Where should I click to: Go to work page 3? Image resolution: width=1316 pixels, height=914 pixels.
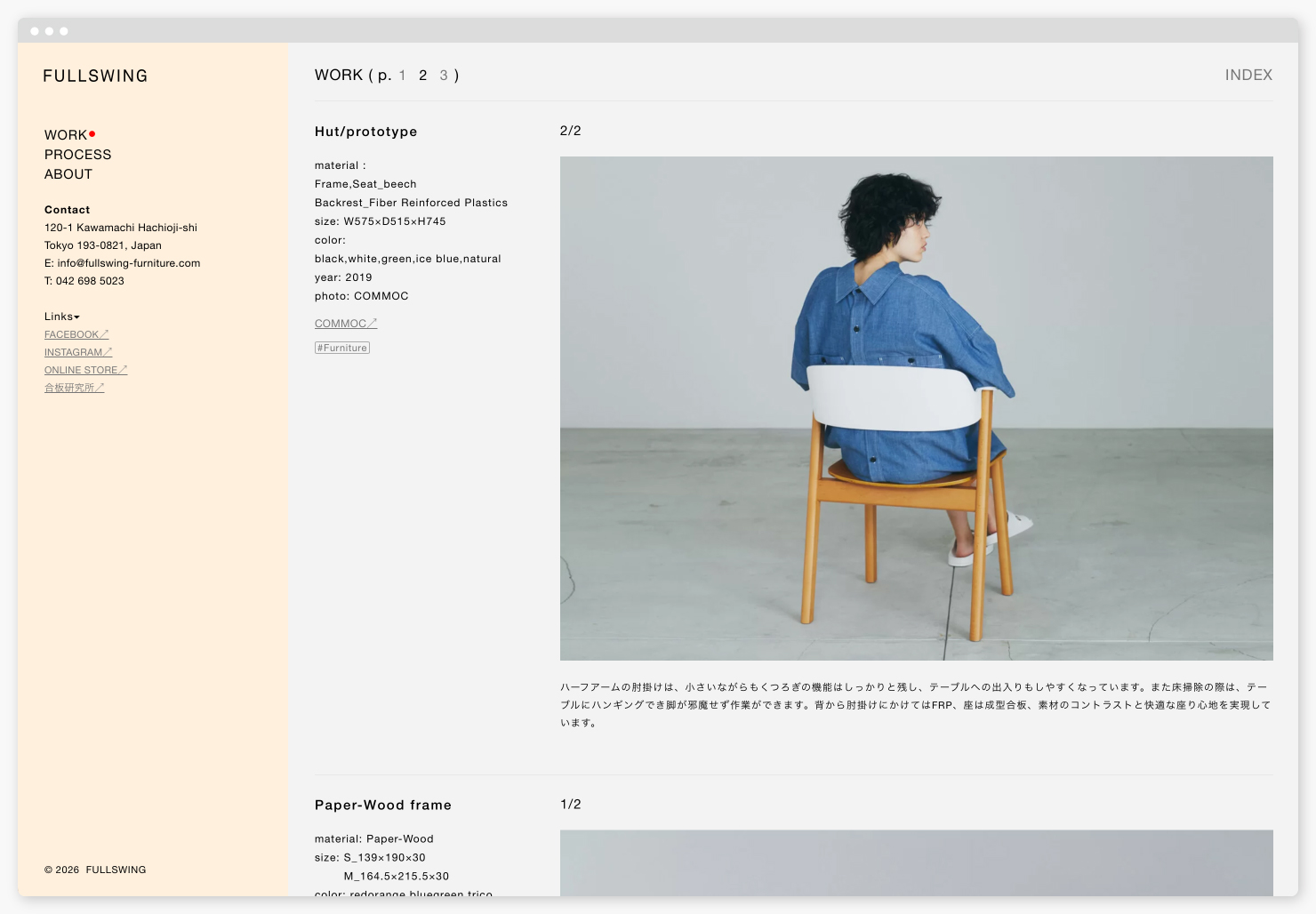point(444,76)
